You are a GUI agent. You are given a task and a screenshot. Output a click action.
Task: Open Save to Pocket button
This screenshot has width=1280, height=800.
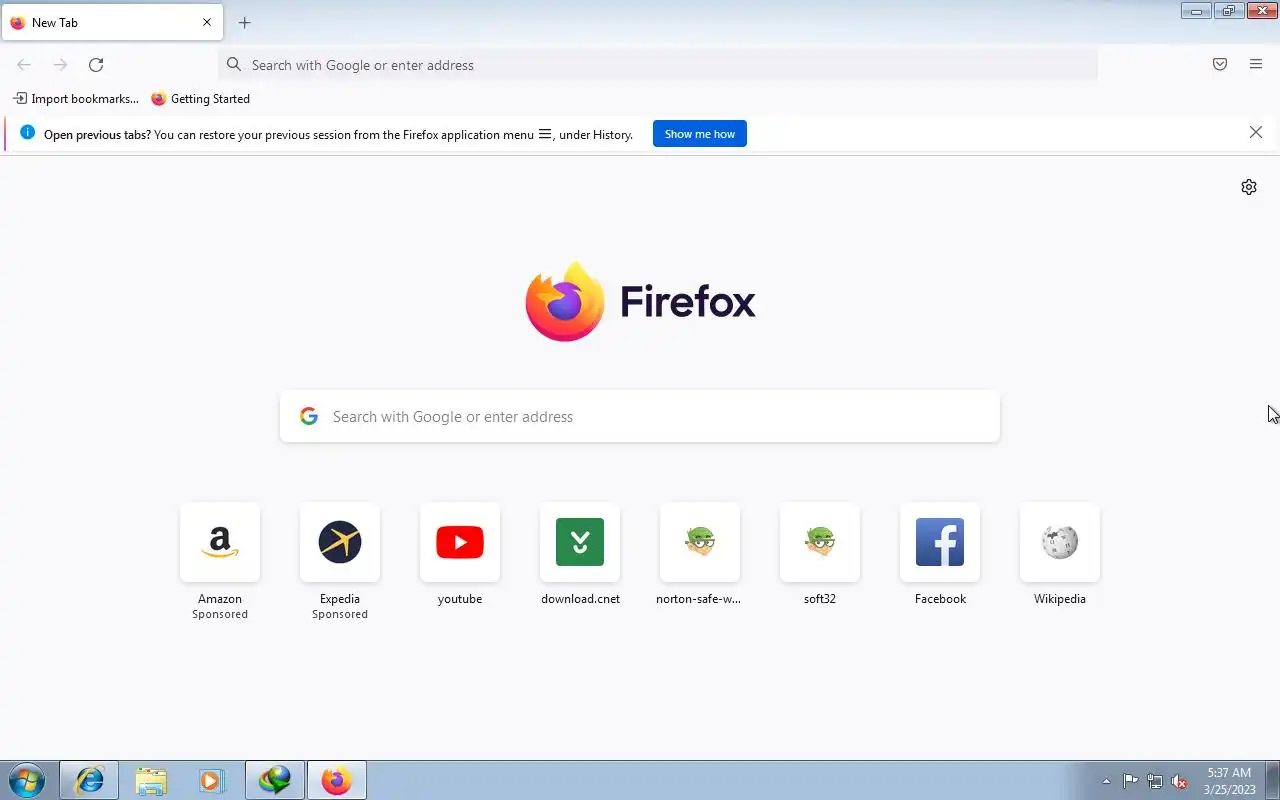pos(1220,65)
